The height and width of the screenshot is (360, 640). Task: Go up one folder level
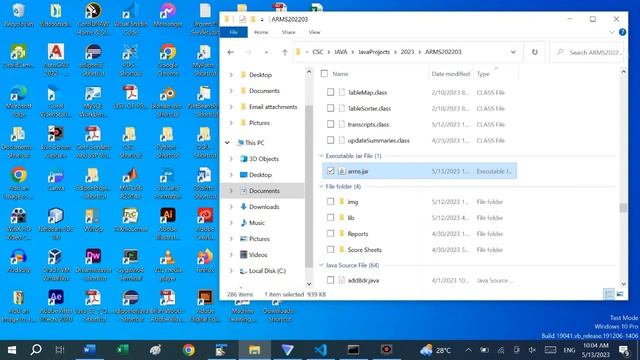click(284, 52)
